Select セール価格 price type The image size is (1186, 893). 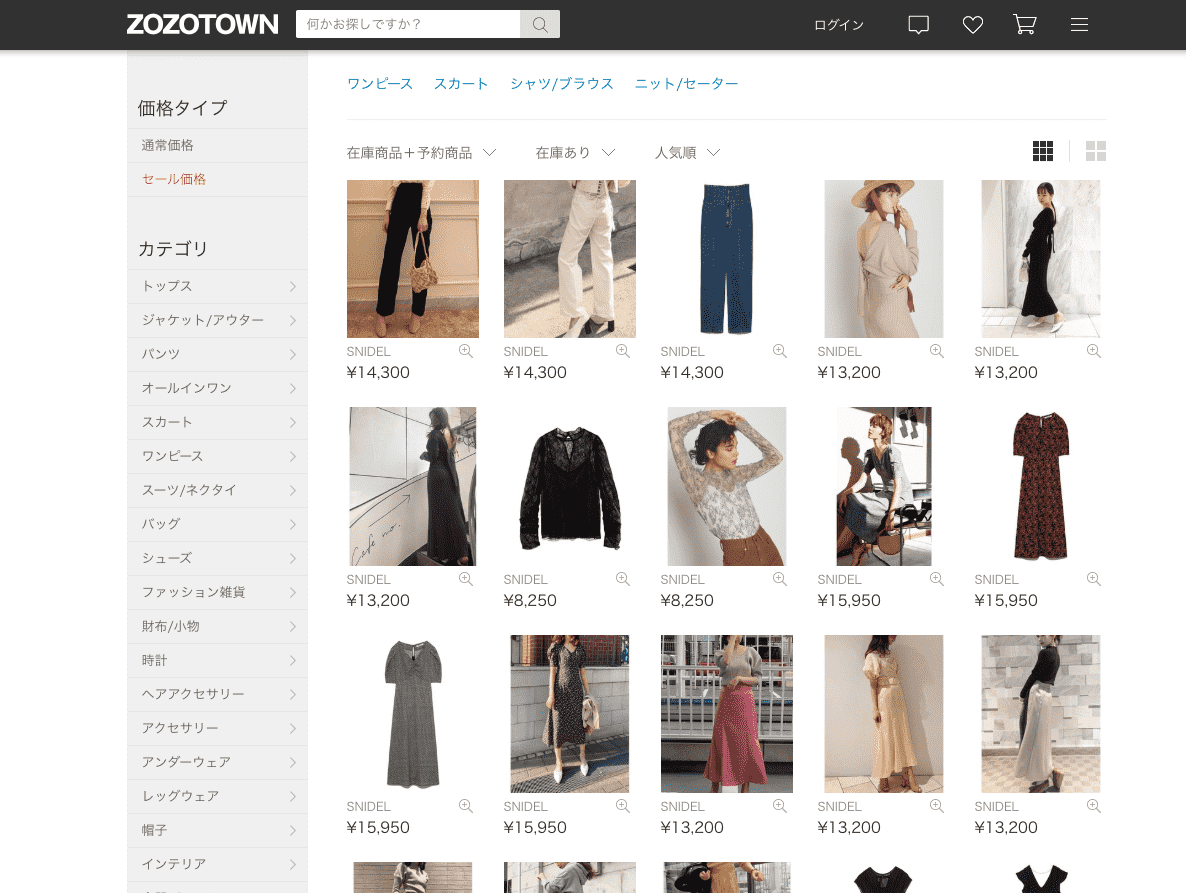click(218, 180)
